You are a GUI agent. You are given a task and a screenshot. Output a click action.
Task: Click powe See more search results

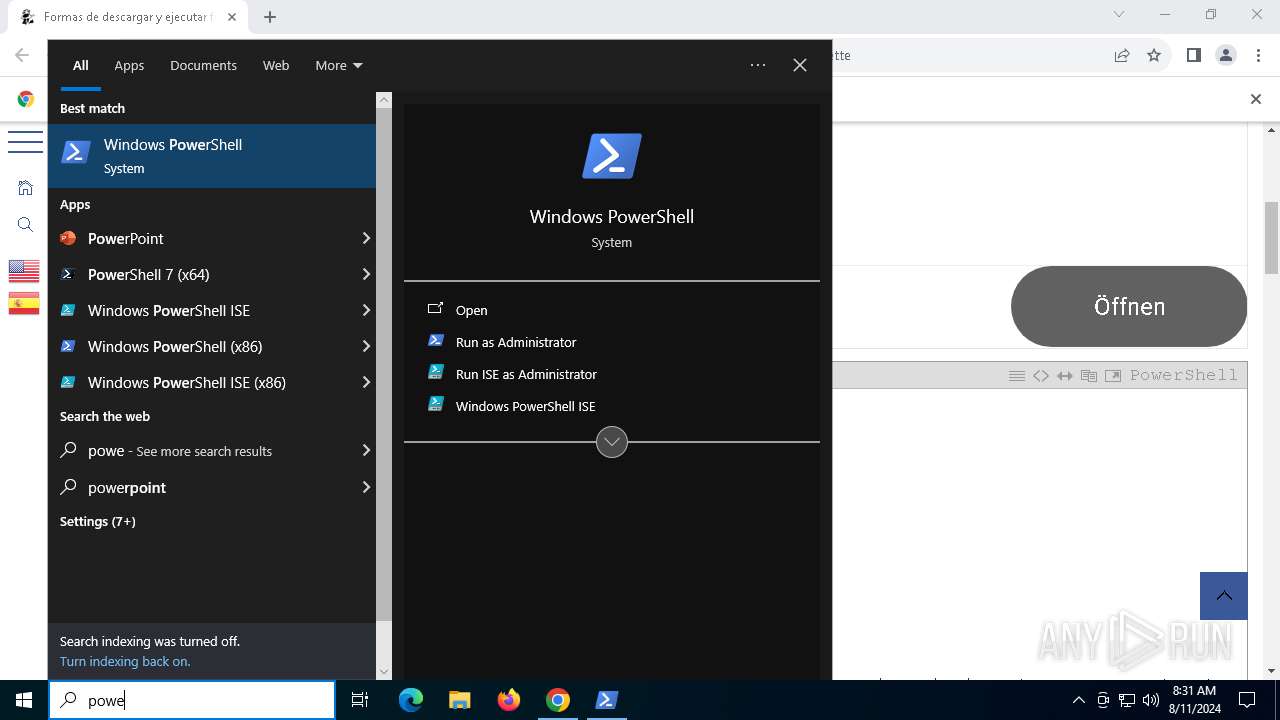click(x=212, y=451)
